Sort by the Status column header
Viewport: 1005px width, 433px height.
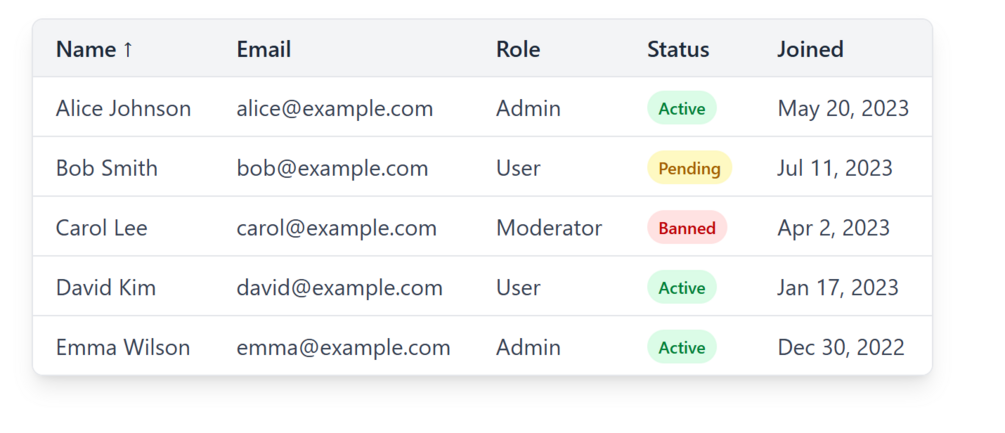678,49
